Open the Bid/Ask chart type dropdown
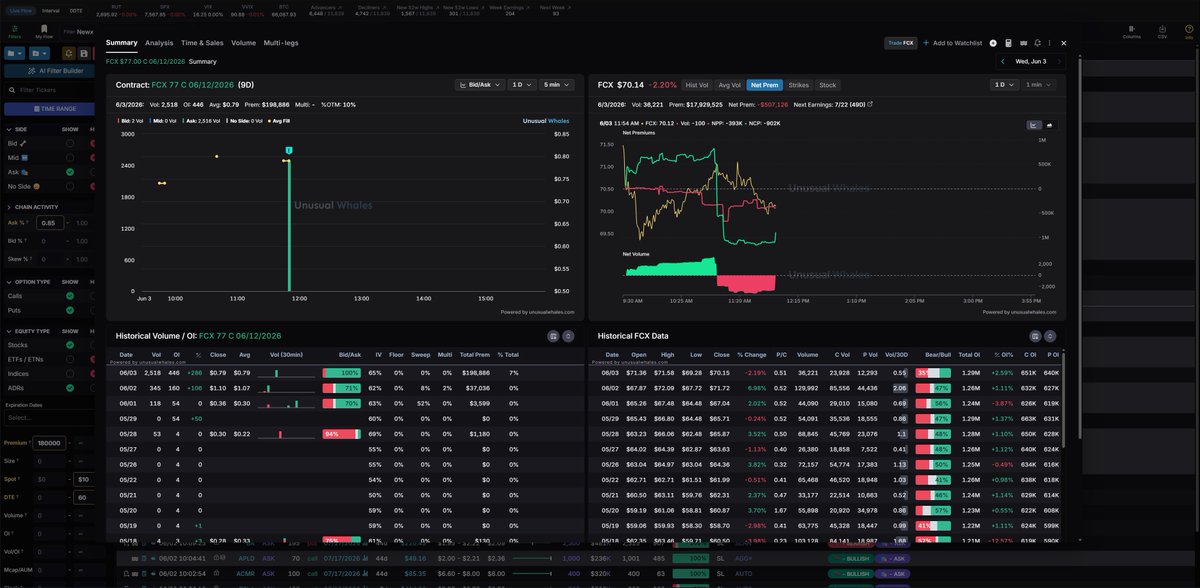The height and width of the screenshot is (588, 1200). 479,85
